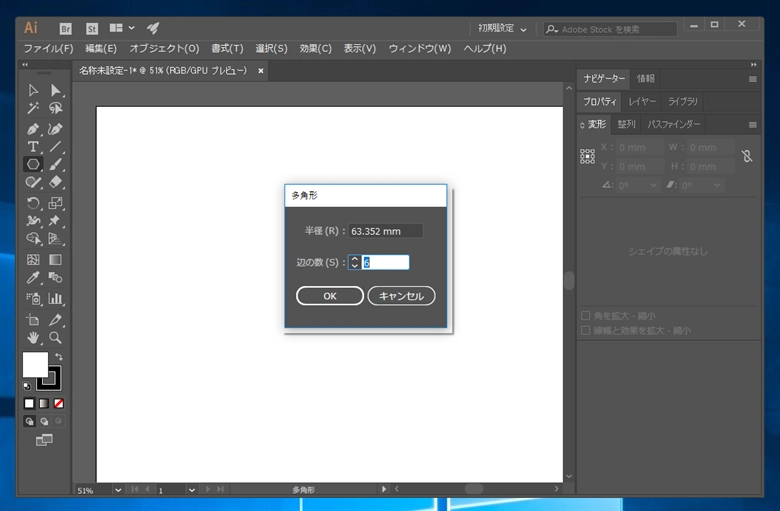Open the artboard number dropdown

192,490
